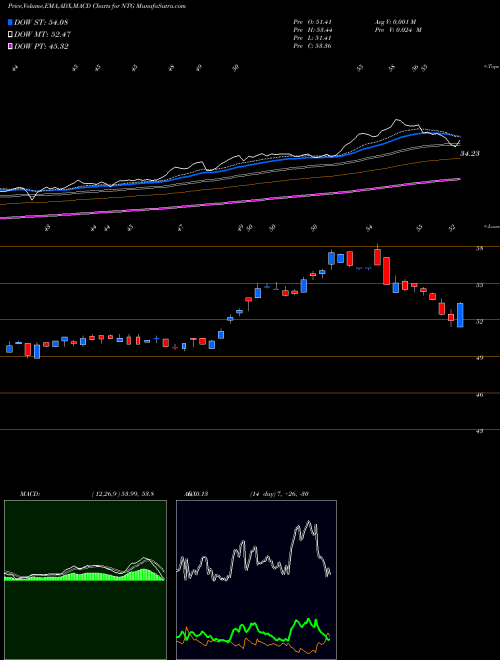Click the 'MACD:' panel heading
Image resolution: width=500 pixels, height=660 pixels.
tap(30, 494)
